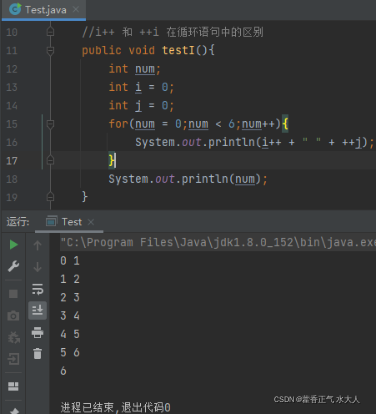Stop the running process square button
The width and height of the screenshot is (376, 414).
(13, 294)
